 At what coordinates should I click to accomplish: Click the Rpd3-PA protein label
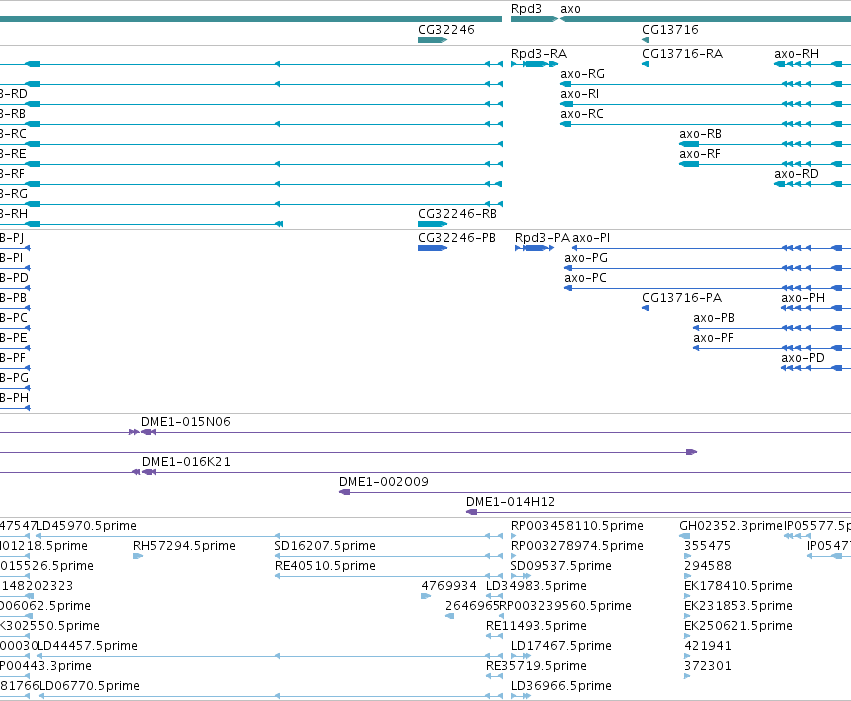tap(542, 238)
